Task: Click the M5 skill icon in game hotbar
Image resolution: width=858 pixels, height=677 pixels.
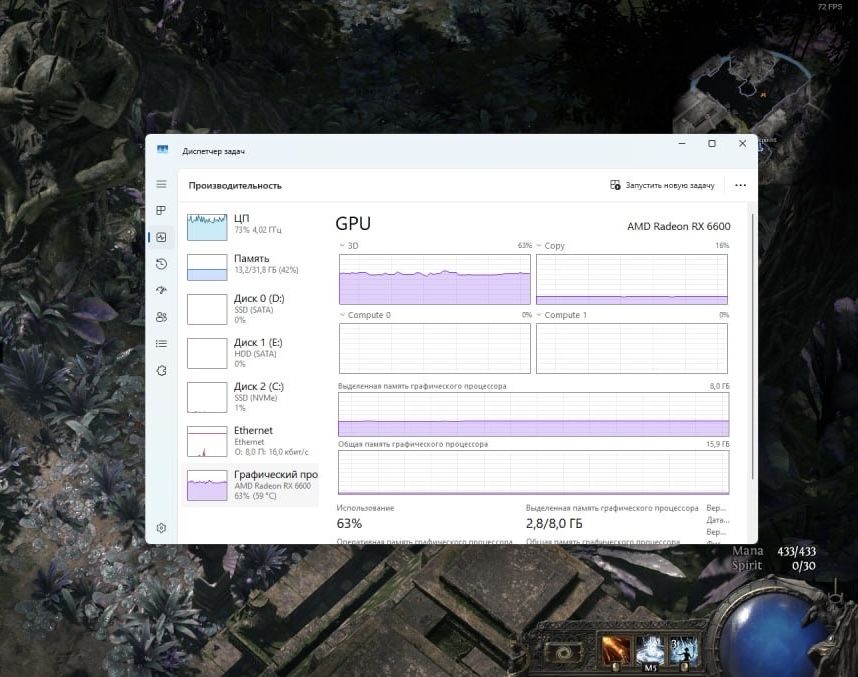Action: coord(650,652)
